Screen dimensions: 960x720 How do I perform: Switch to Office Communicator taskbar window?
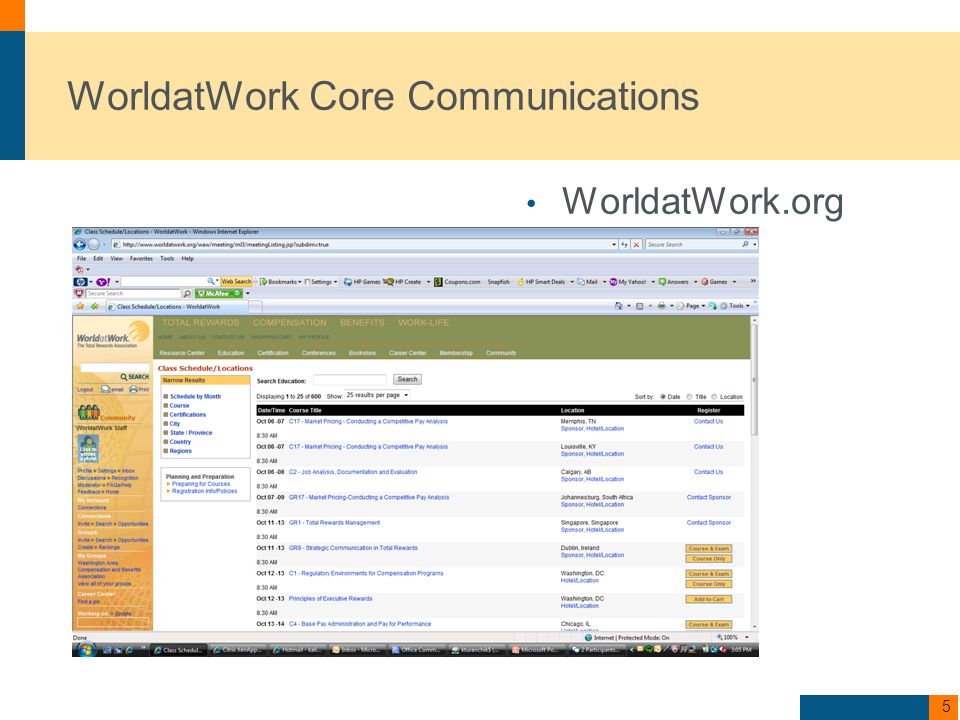tap(416, 650)
